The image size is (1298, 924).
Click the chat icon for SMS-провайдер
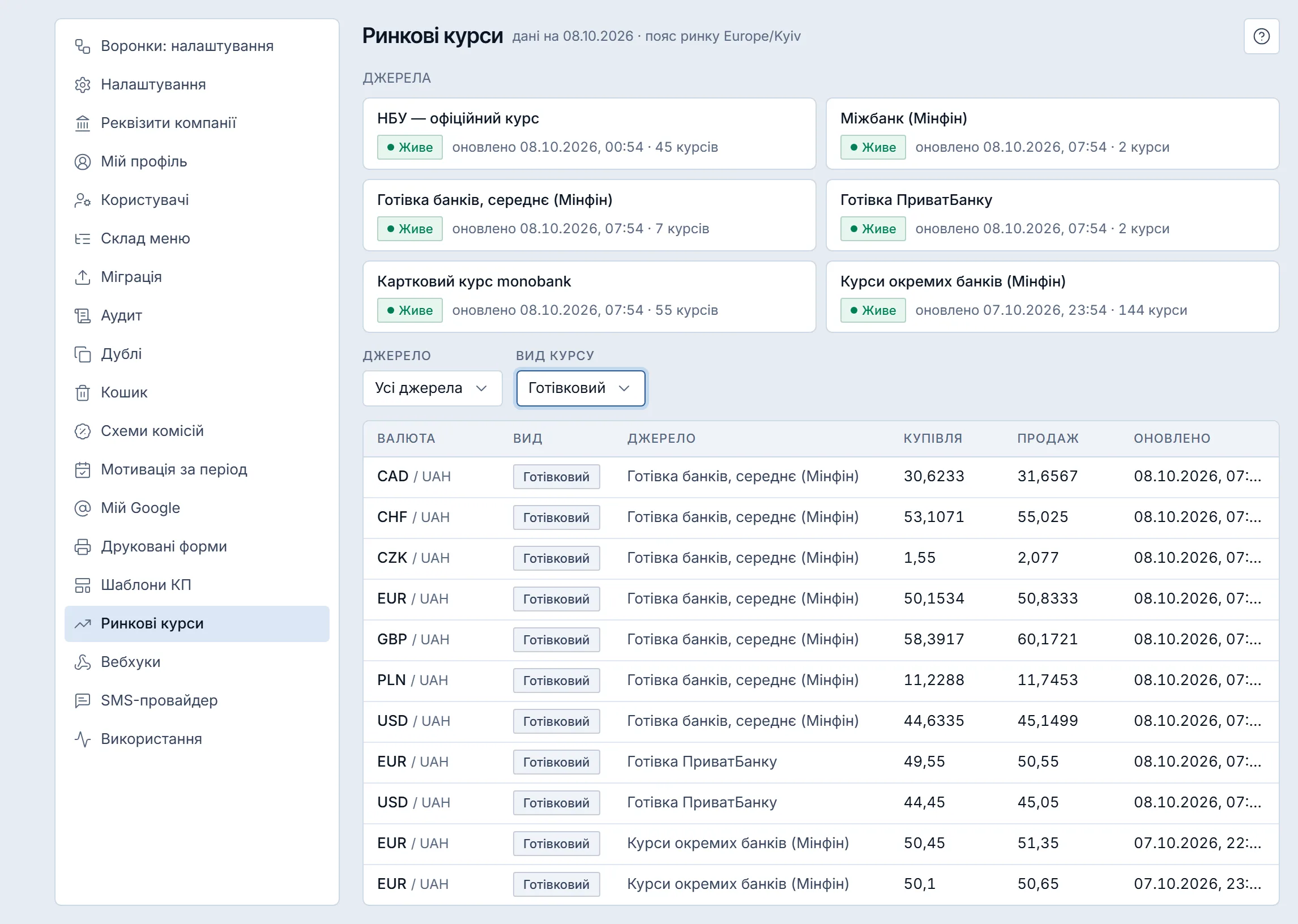[83, 700]
